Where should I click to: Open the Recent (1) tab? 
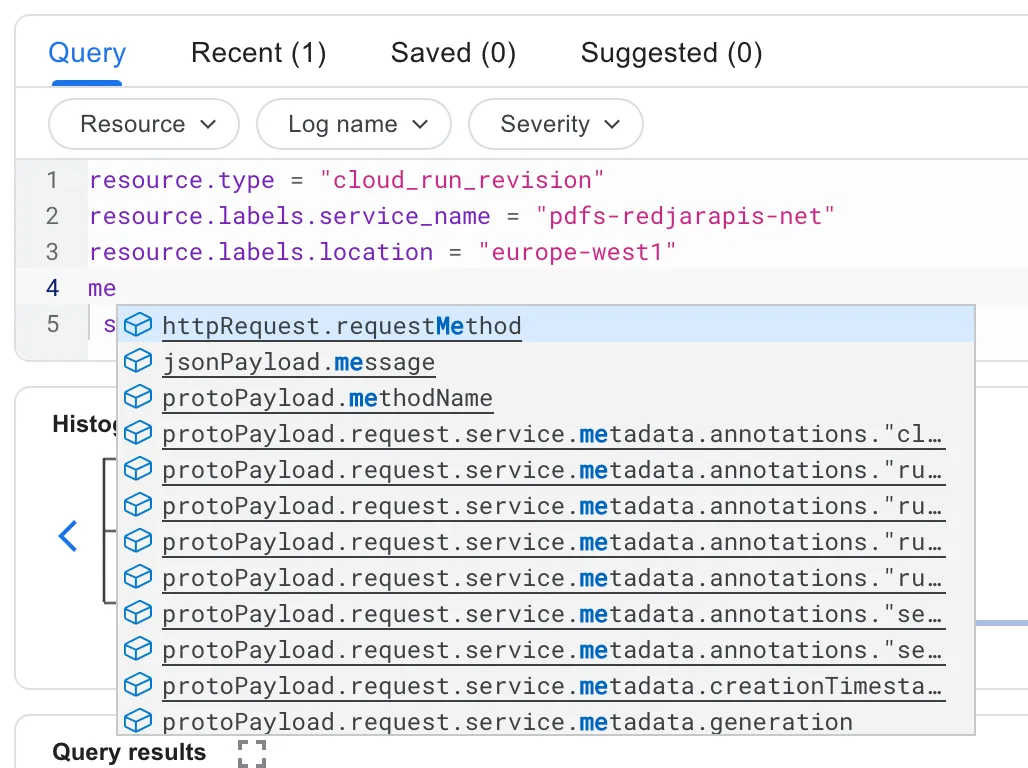click(258, 52)
